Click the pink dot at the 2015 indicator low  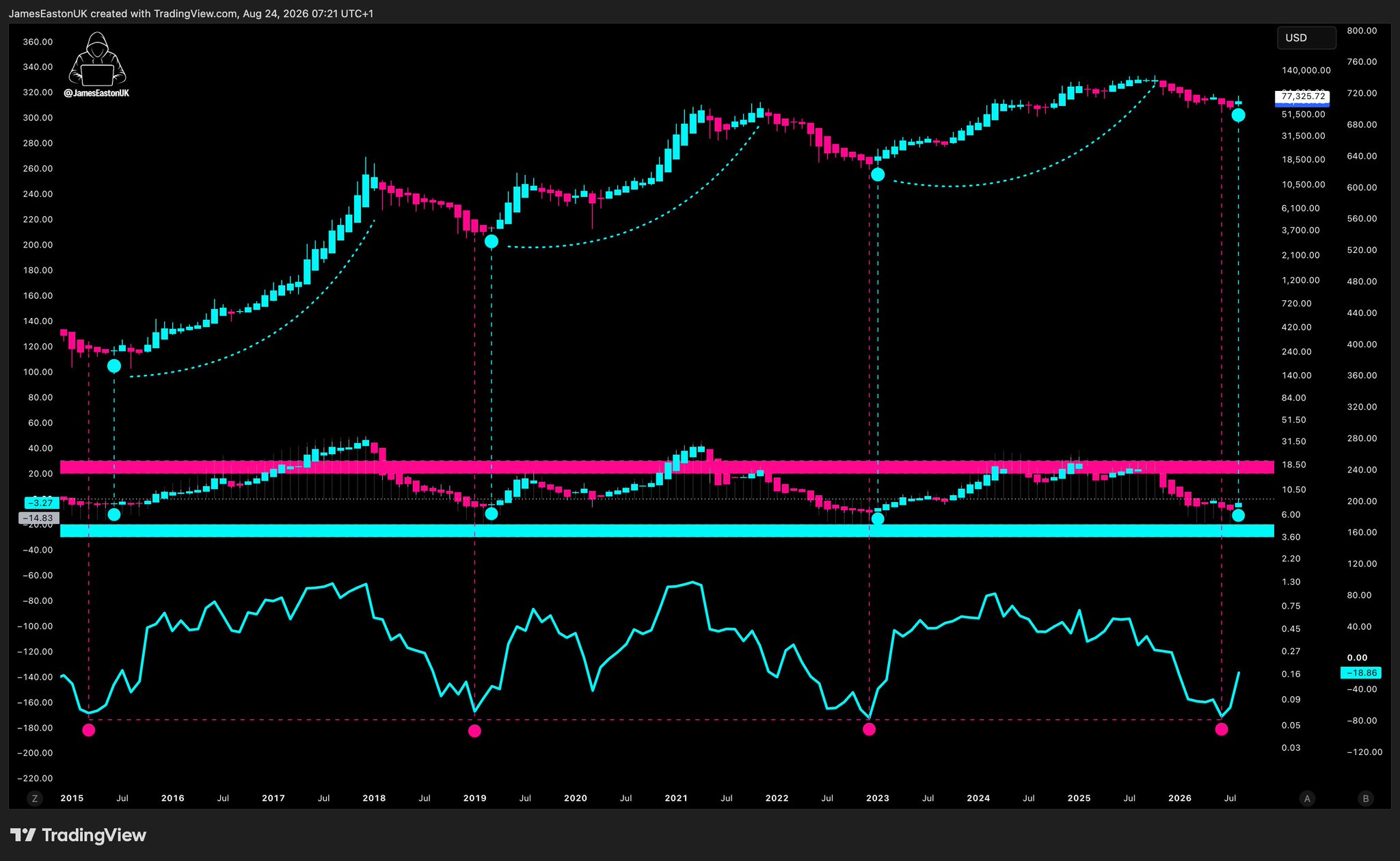(x=89, y=730)
